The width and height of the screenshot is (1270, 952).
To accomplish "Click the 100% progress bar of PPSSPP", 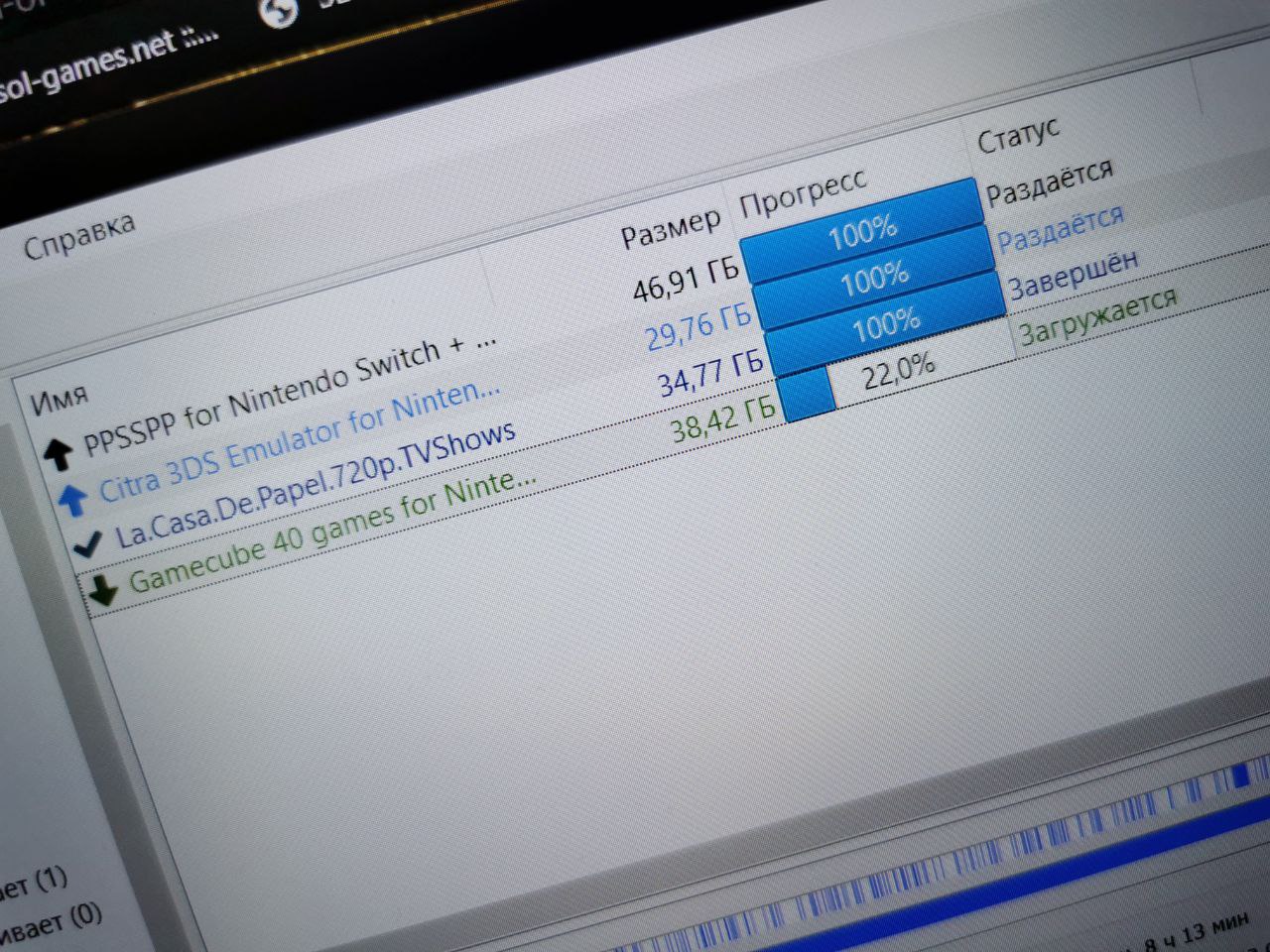I will [x=861, y=232].
